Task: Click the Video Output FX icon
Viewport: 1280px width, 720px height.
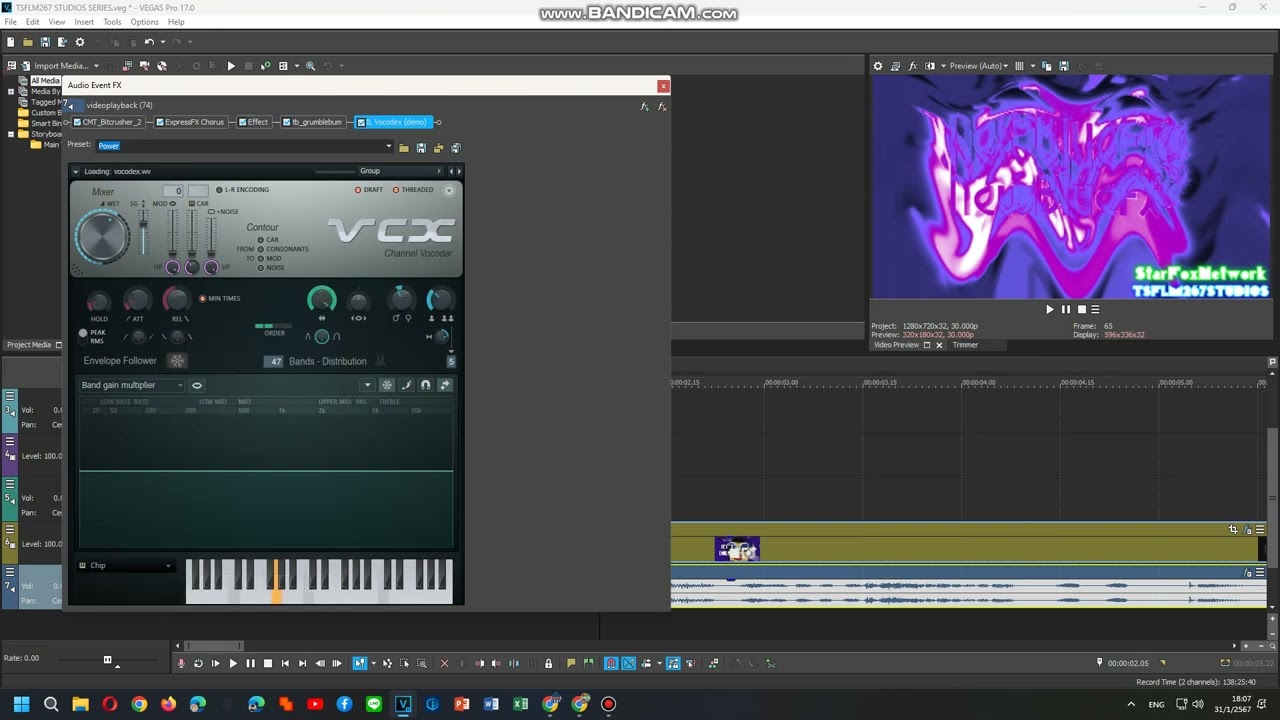Action: 912,66
